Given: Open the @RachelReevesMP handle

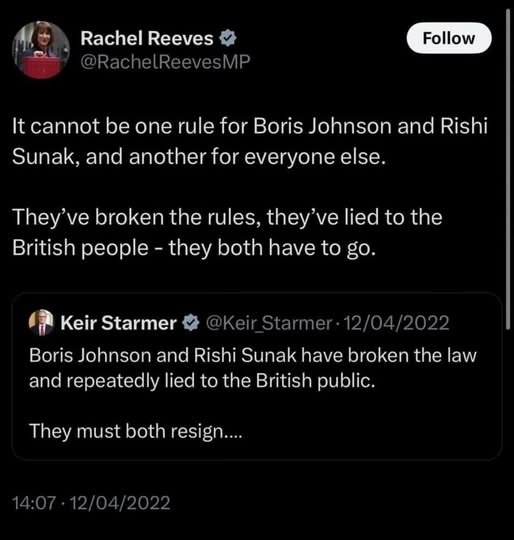Looking at the screenshot, I should point(165,62).
